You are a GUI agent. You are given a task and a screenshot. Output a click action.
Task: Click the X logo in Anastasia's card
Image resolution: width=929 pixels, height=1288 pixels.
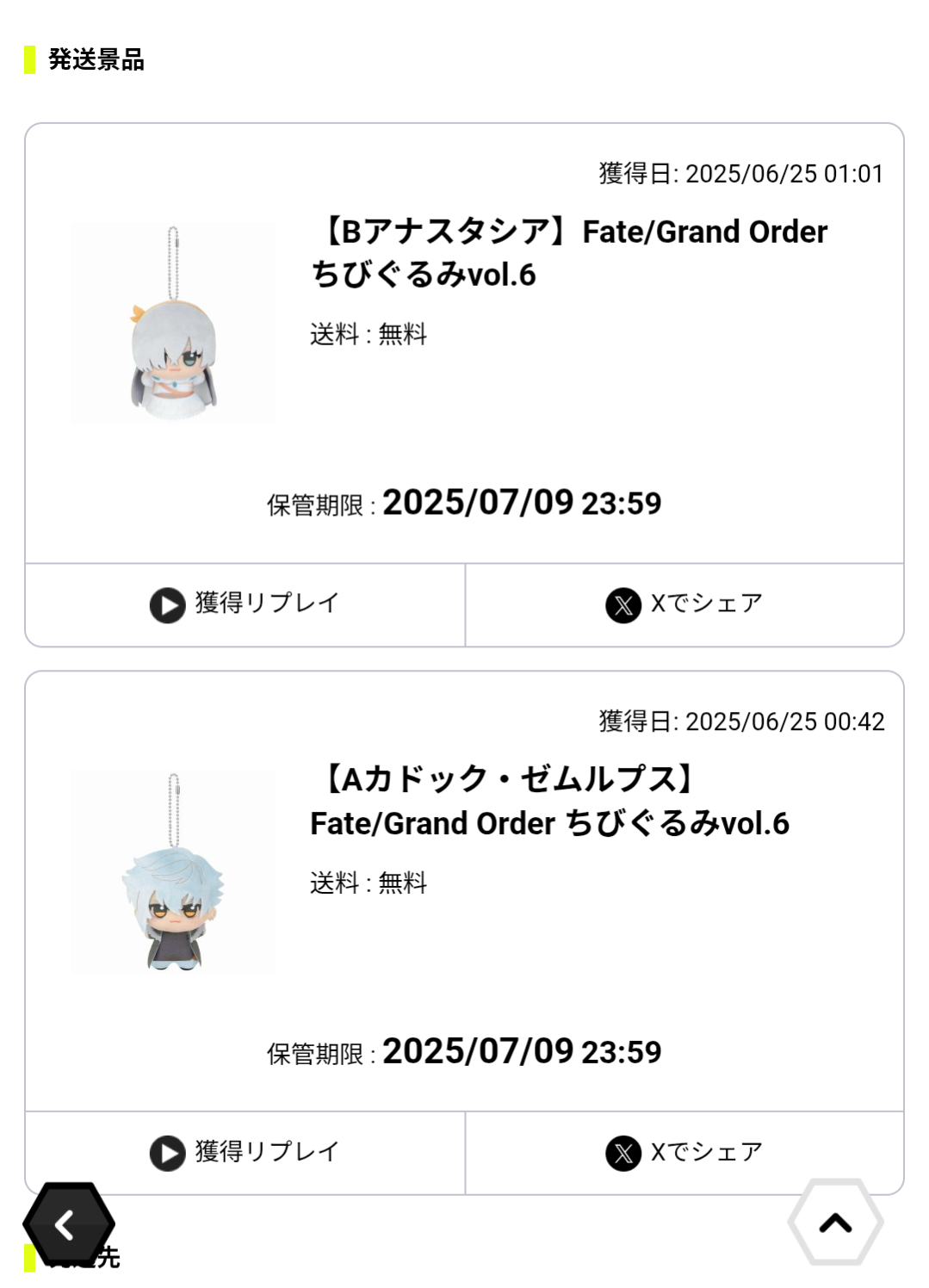[623, 604]
